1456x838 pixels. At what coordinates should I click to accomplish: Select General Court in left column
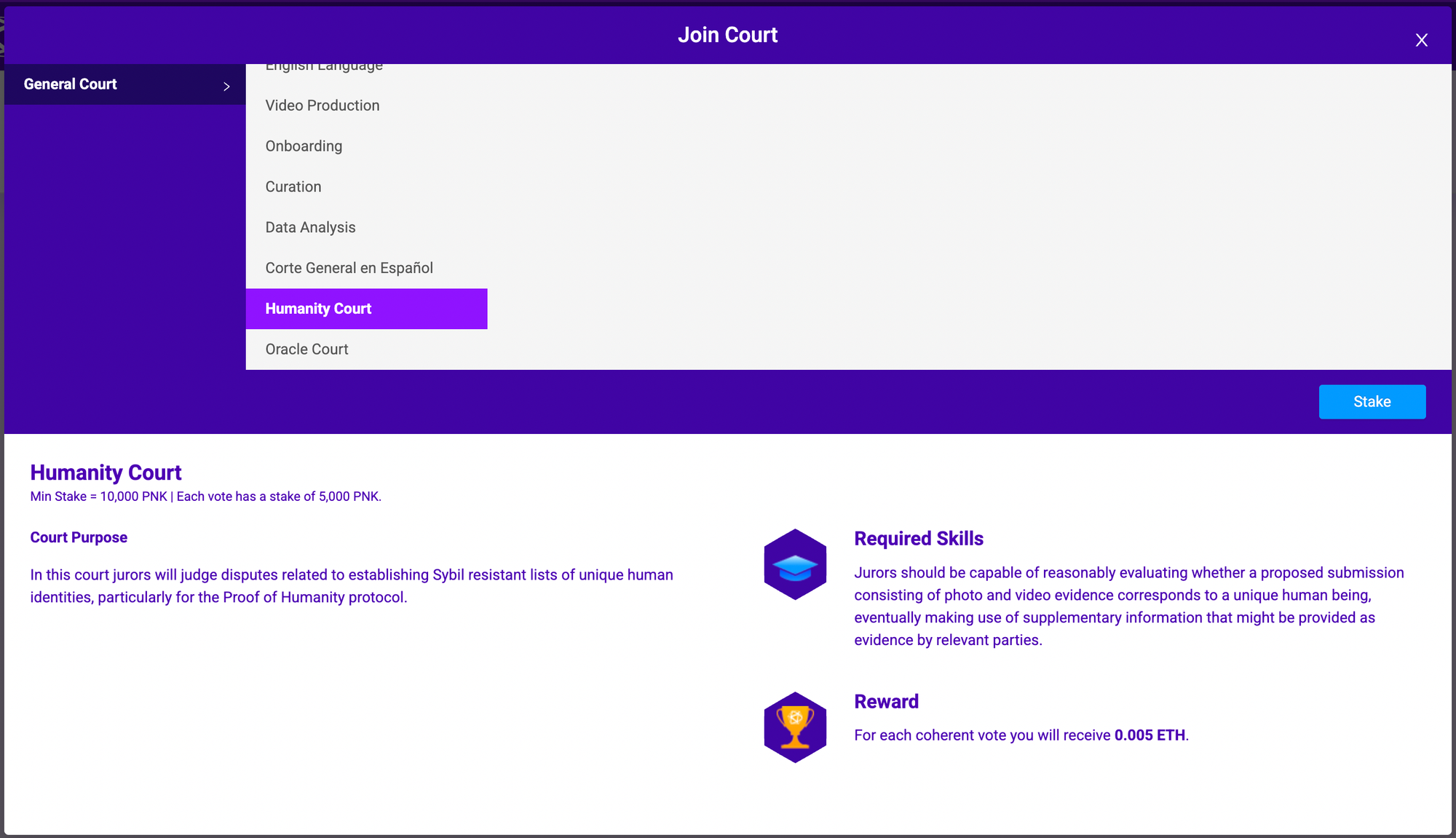[x=71, y=84]
